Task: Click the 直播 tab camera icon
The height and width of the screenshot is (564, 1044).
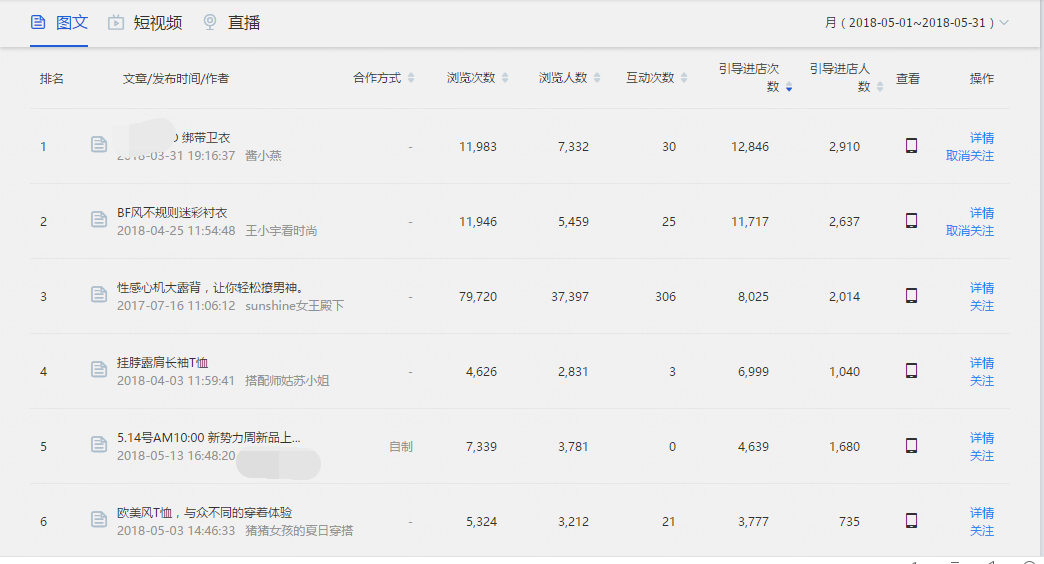Action: tap(210, 22)
